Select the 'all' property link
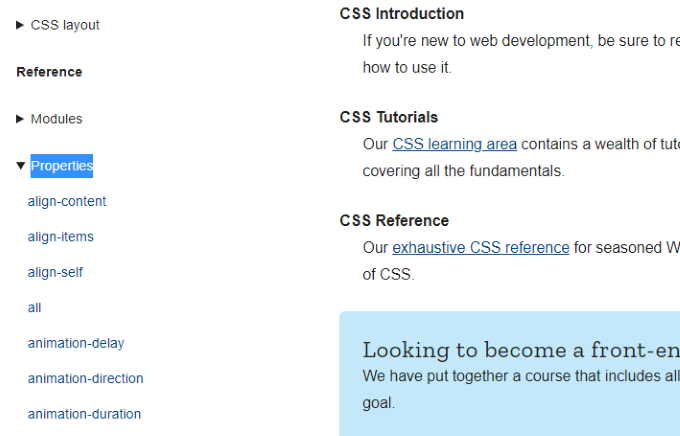The width and height of the screenshot is (680, 436). pyautogui.click(x=35, y=308)
